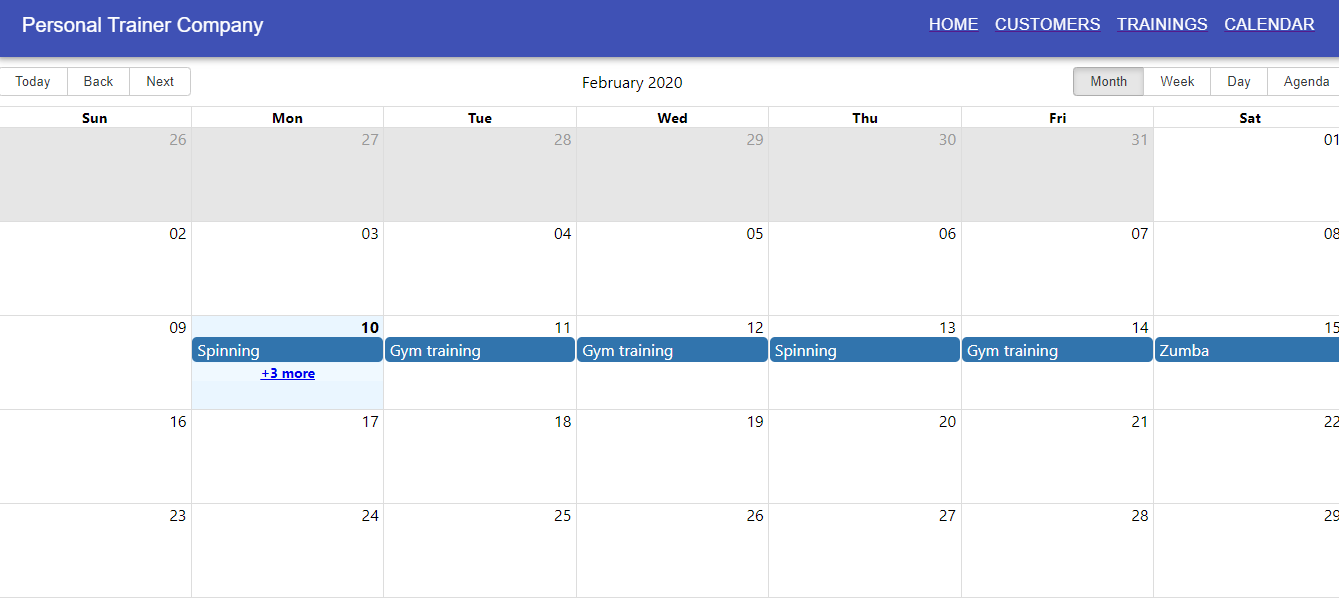Select greyed date 27 of January

coord(370,140)
